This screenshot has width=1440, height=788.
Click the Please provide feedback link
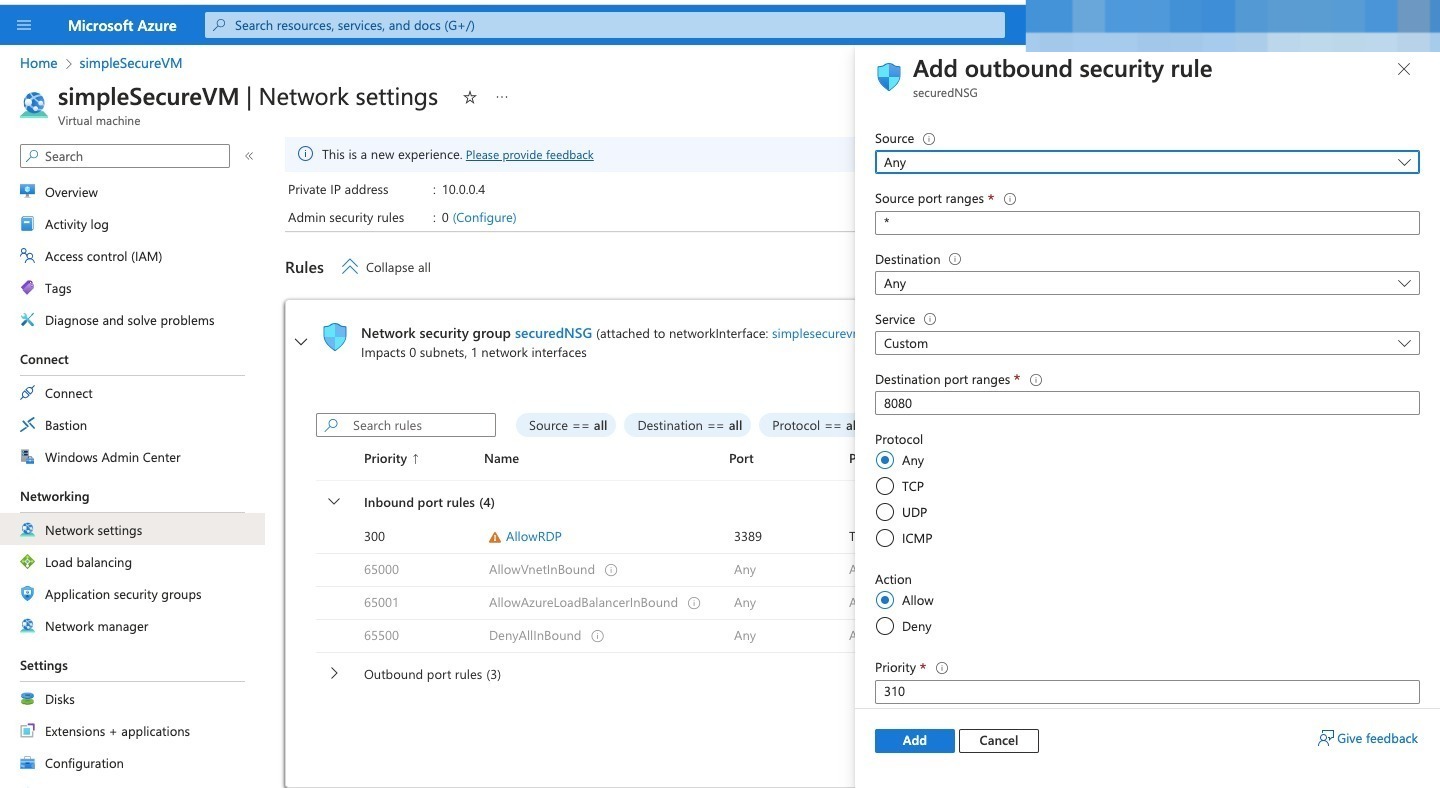click(x=529, y=155)
